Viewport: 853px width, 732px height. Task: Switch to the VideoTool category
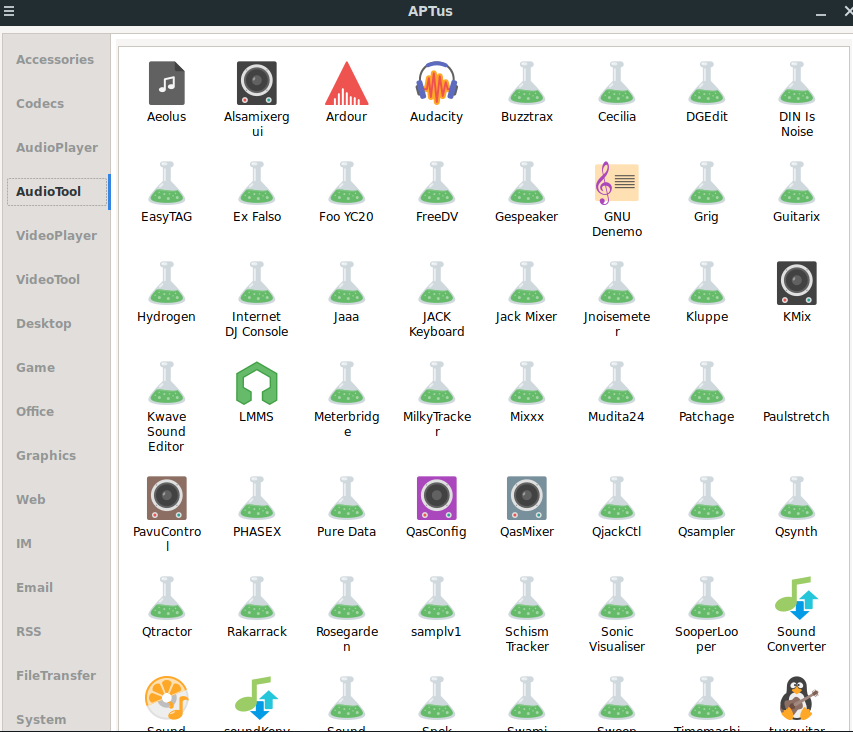[48, 280]
